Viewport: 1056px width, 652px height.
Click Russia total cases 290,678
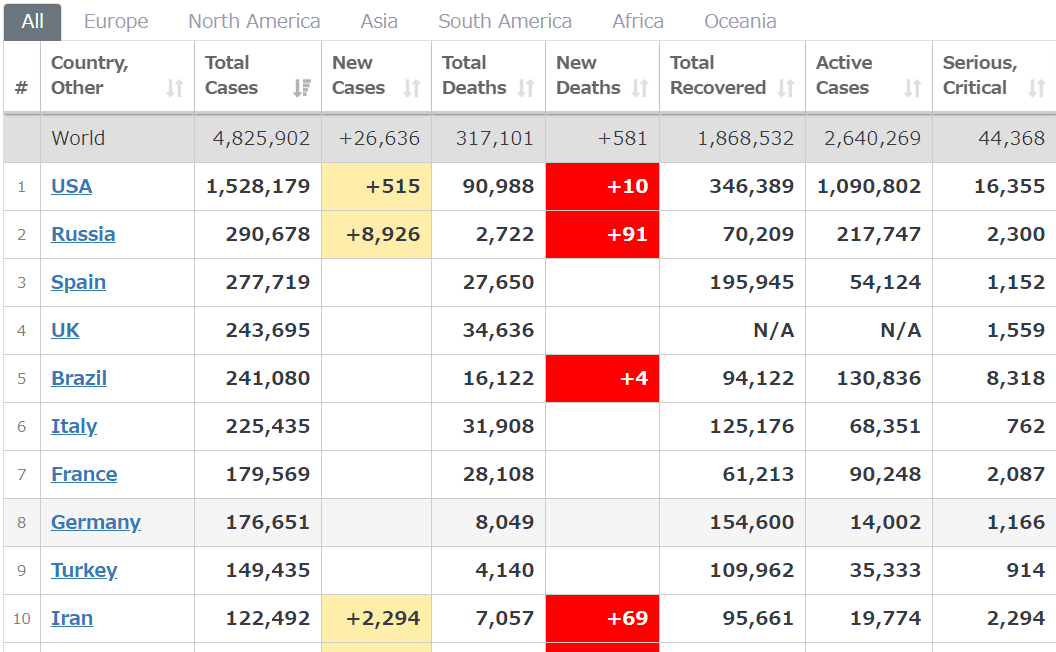point(268,234)
